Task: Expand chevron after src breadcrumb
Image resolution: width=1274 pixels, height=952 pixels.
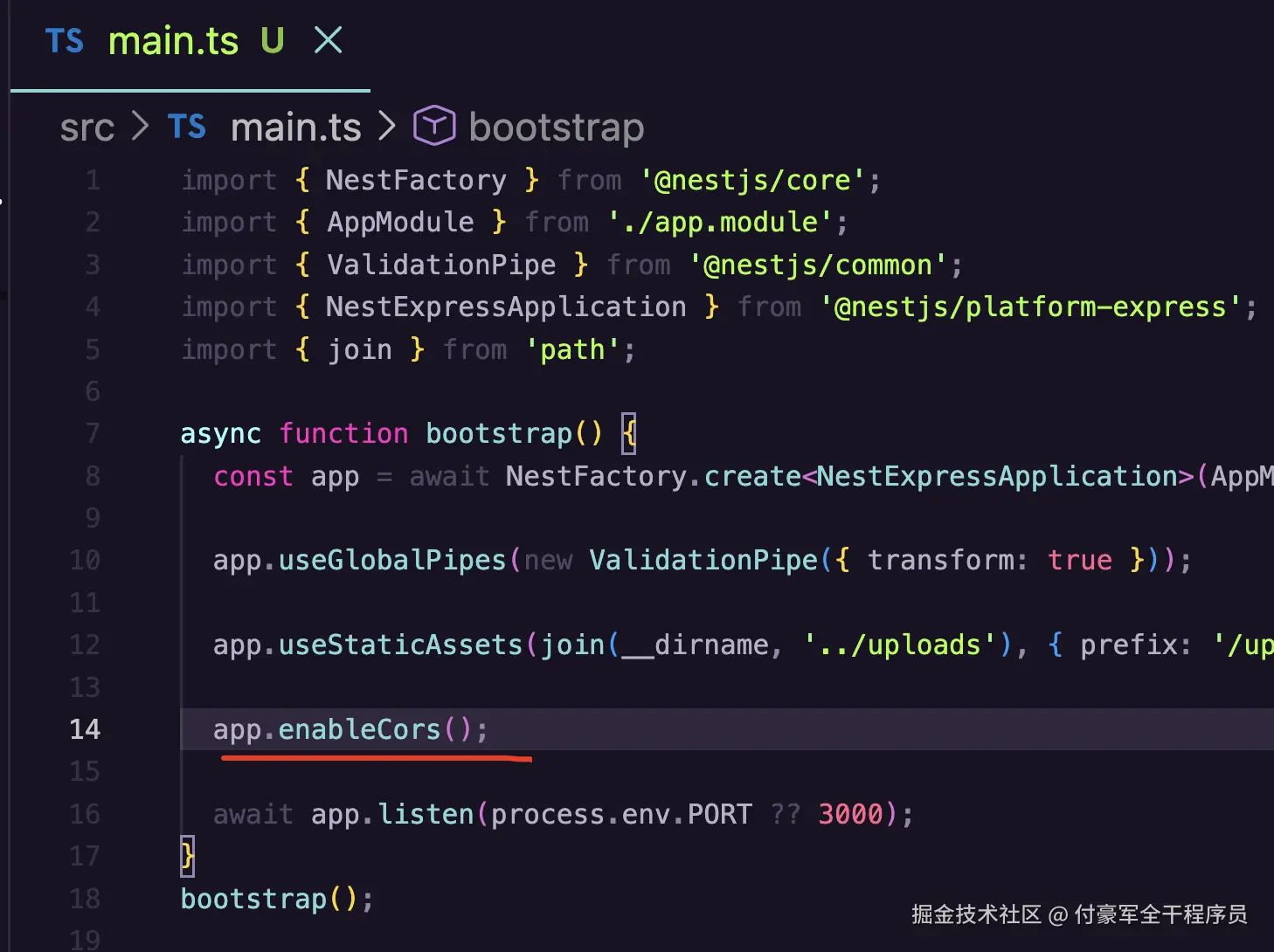Action: tap(141, 127)
